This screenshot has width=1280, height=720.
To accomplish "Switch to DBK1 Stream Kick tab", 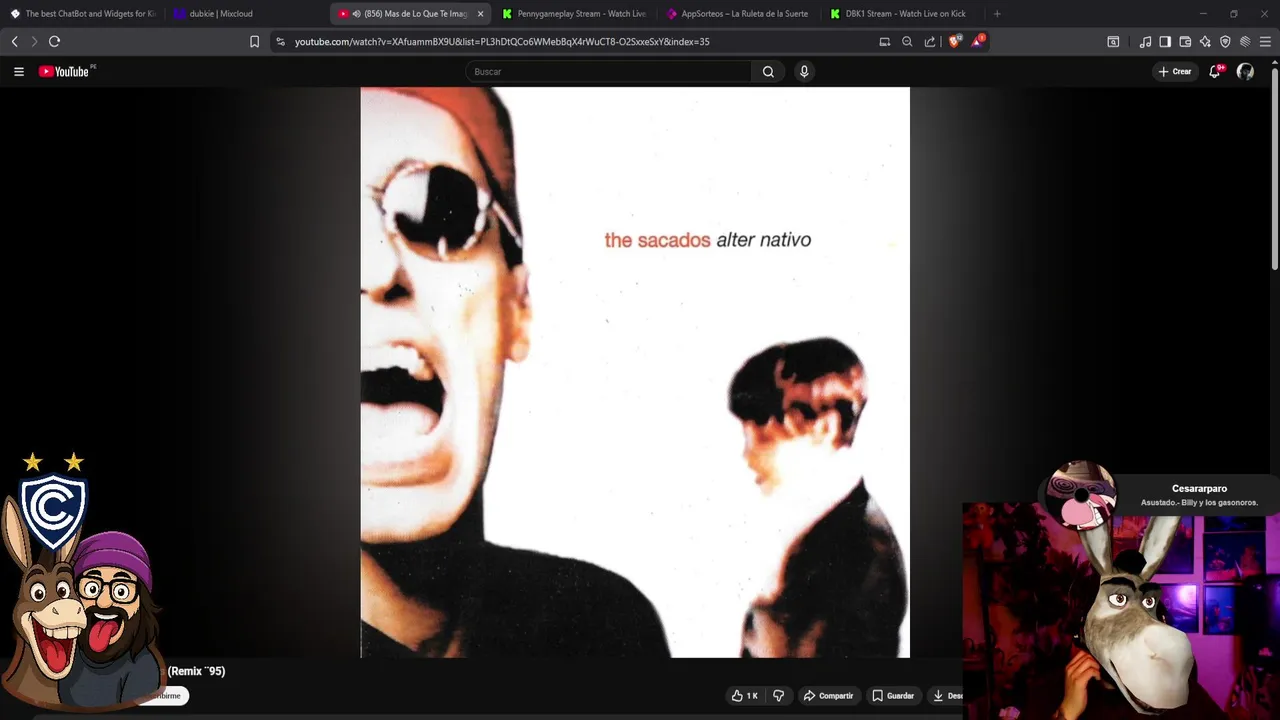I will [x=902, y=14].
